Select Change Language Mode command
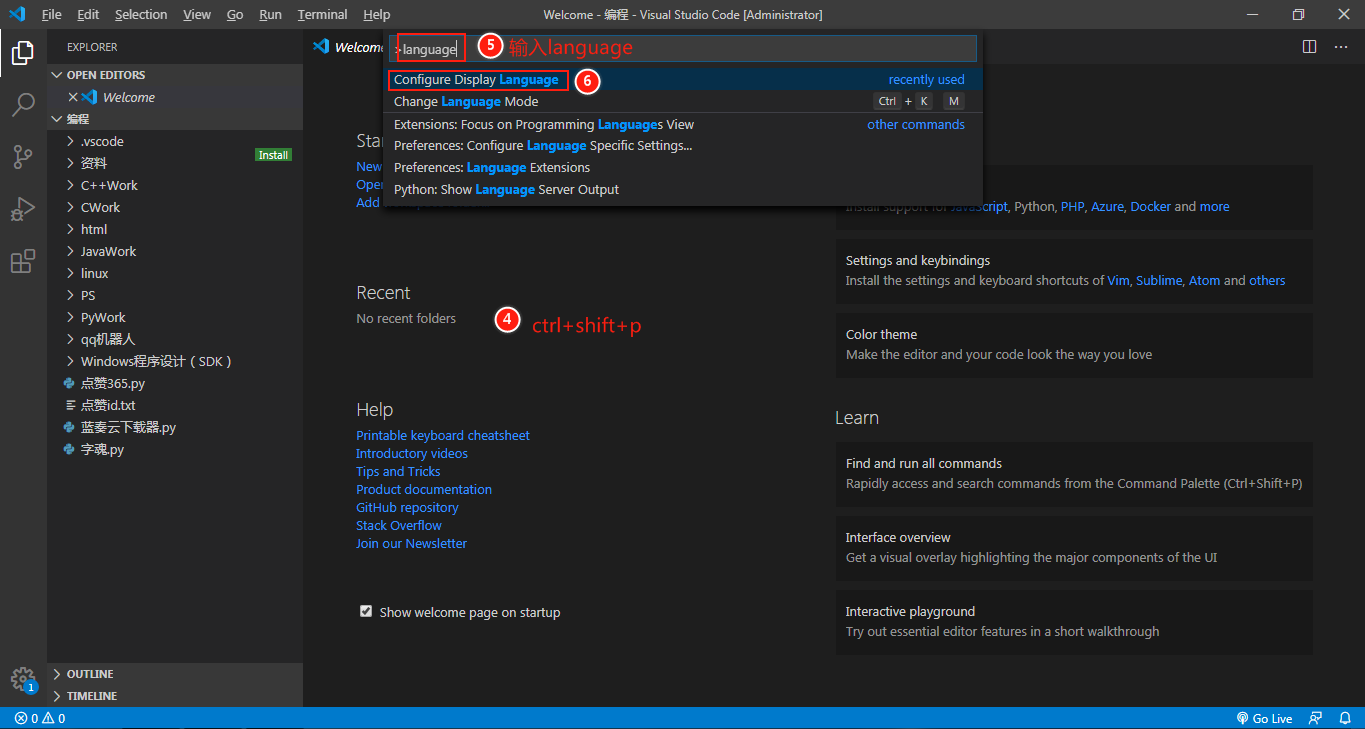Image resolution: width=1365 pixels, height=729 pixels. pyautogui.click(x=683, y=101)
